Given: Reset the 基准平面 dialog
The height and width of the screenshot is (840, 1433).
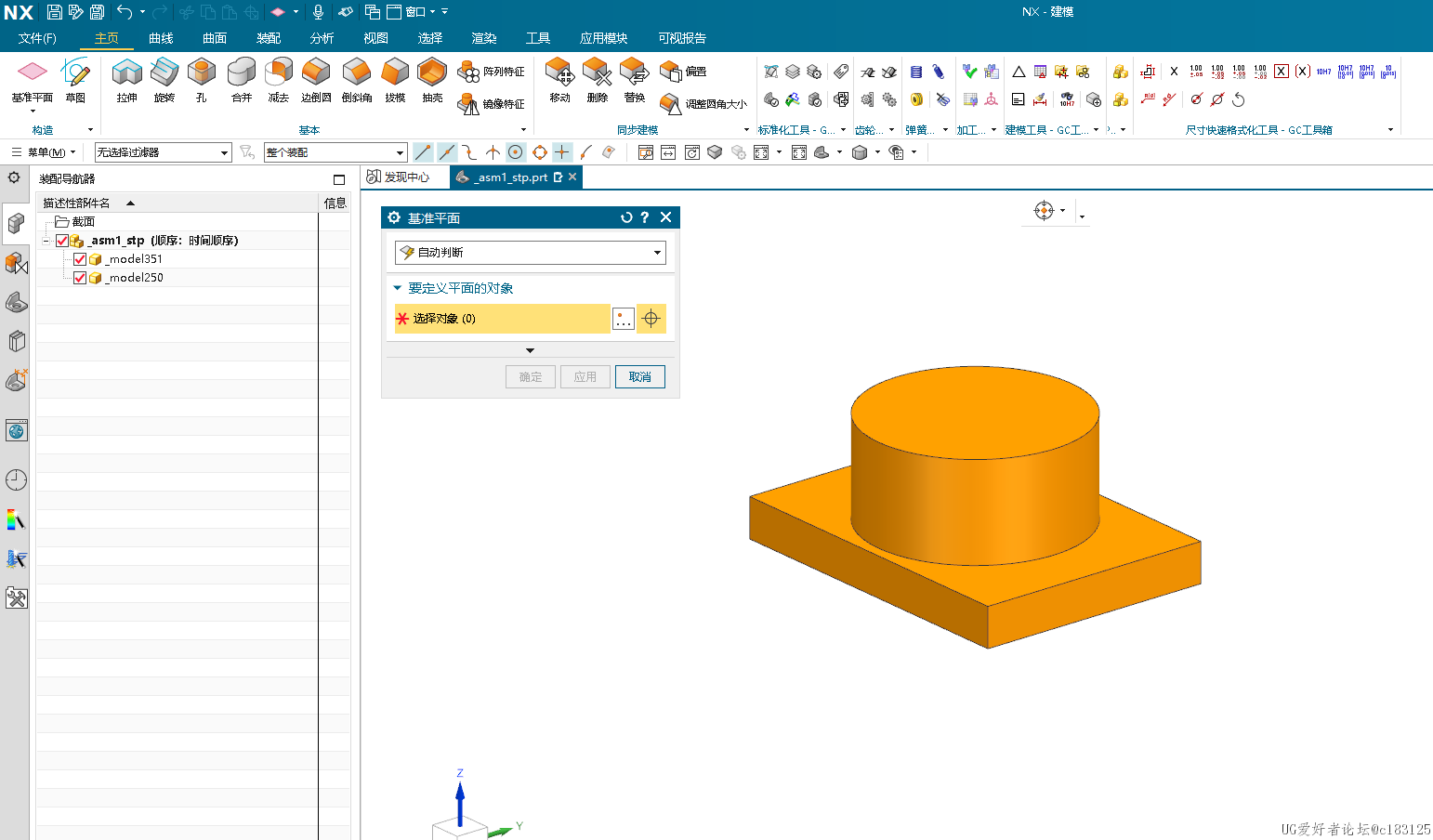Looking at the screenshot, I should pyautogui.click(x=626, y=217).
